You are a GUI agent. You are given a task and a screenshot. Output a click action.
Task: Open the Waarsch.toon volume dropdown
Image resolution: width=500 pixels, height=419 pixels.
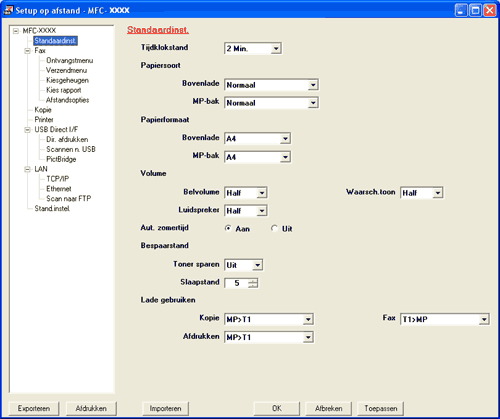tap(438, 193)
